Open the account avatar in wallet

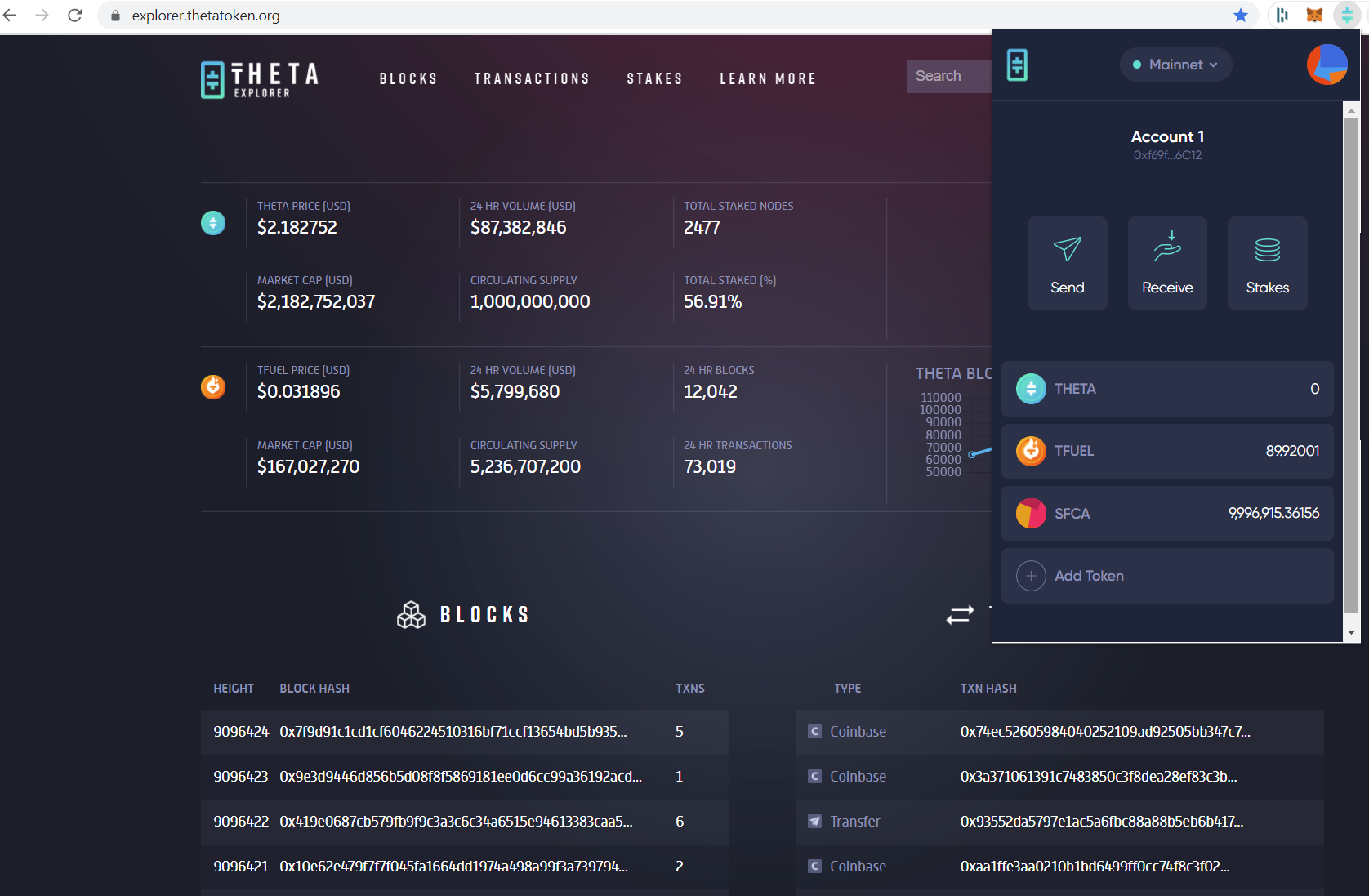click(1327, 65)
